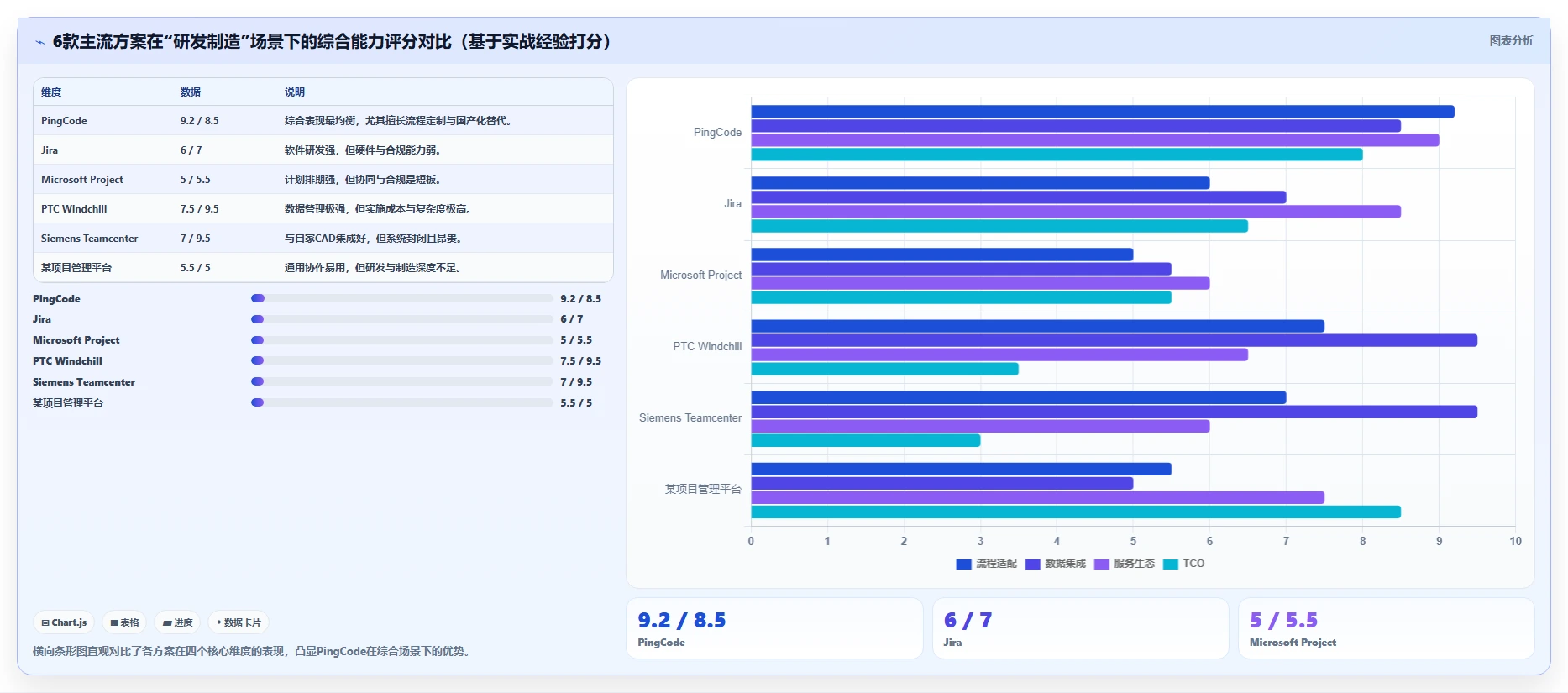Image resolution: width=1568 pixels, height=693 pixels.
Task: Click the 某项目管理平台 progress bar
Action: (401, 402)
